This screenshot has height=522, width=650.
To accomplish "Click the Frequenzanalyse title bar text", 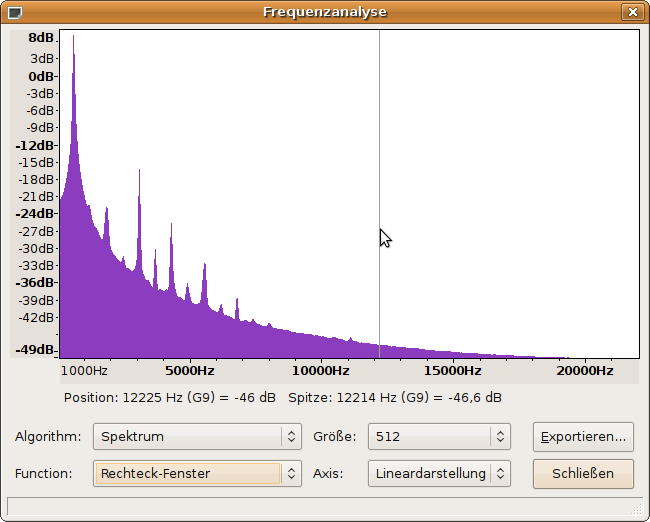I will coord(325,12).
